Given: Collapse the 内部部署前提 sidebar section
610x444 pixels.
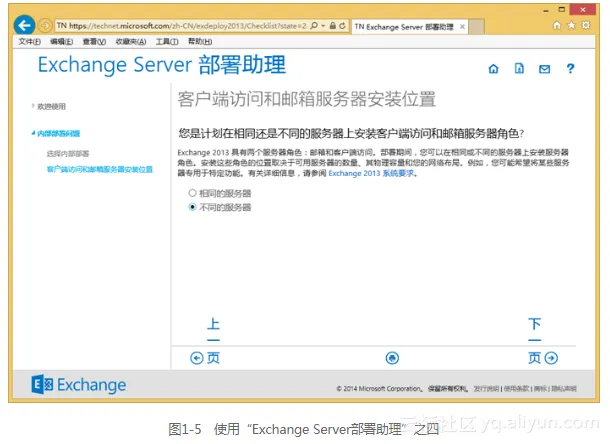Looking at the screenshot, I should pos(57,132).
